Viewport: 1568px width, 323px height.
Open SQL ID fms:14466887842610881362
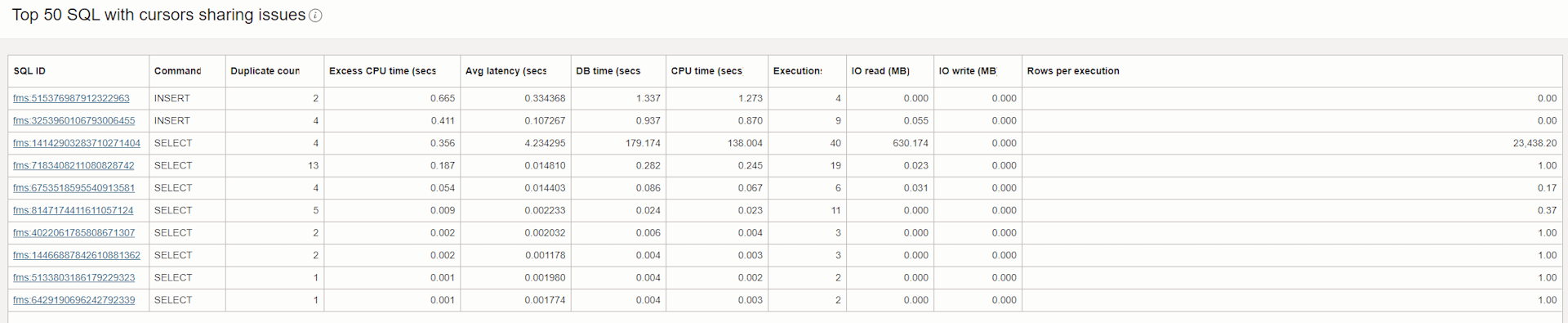(x=77, y=255)
